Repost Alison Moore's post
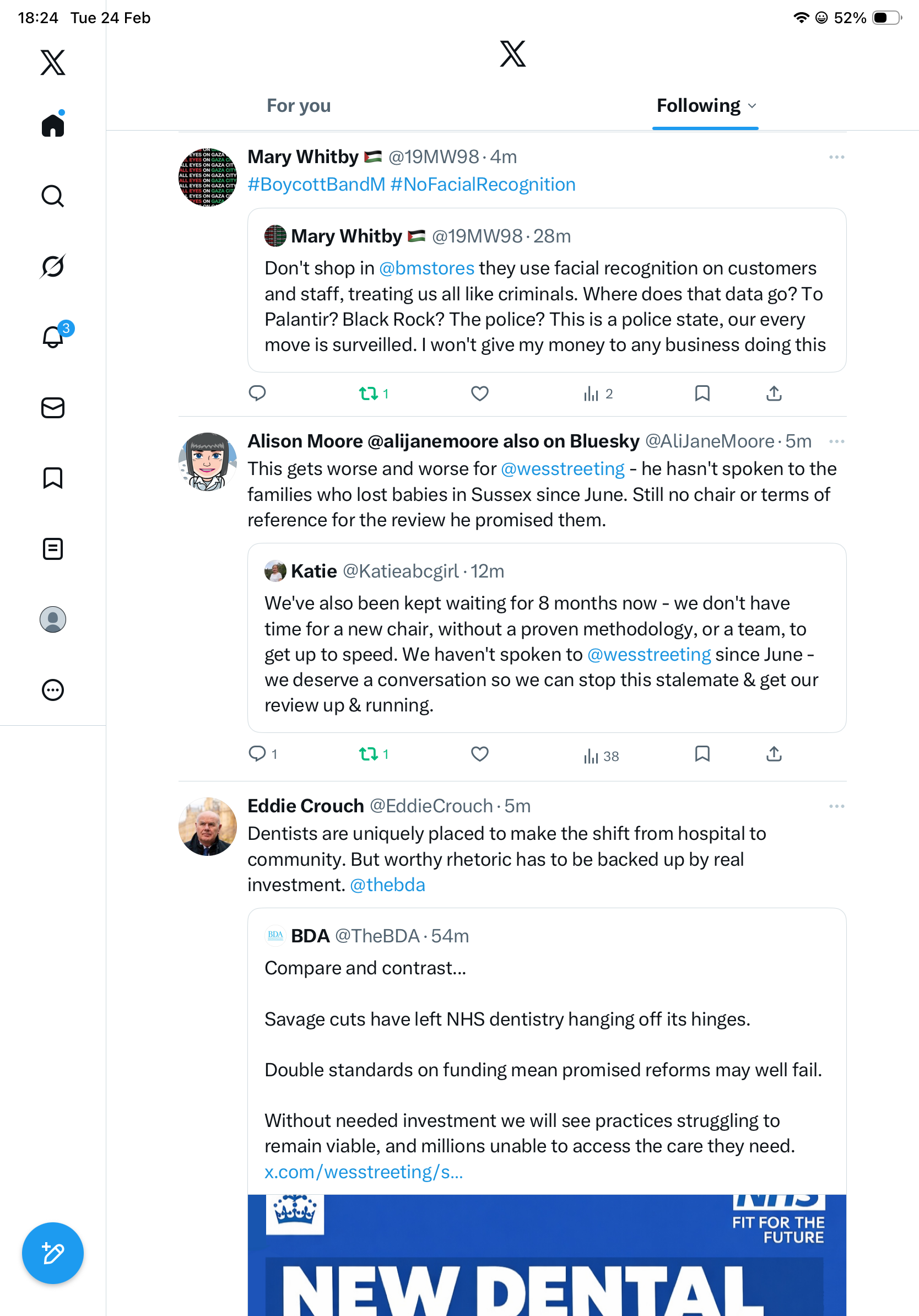 pos(369,754)
